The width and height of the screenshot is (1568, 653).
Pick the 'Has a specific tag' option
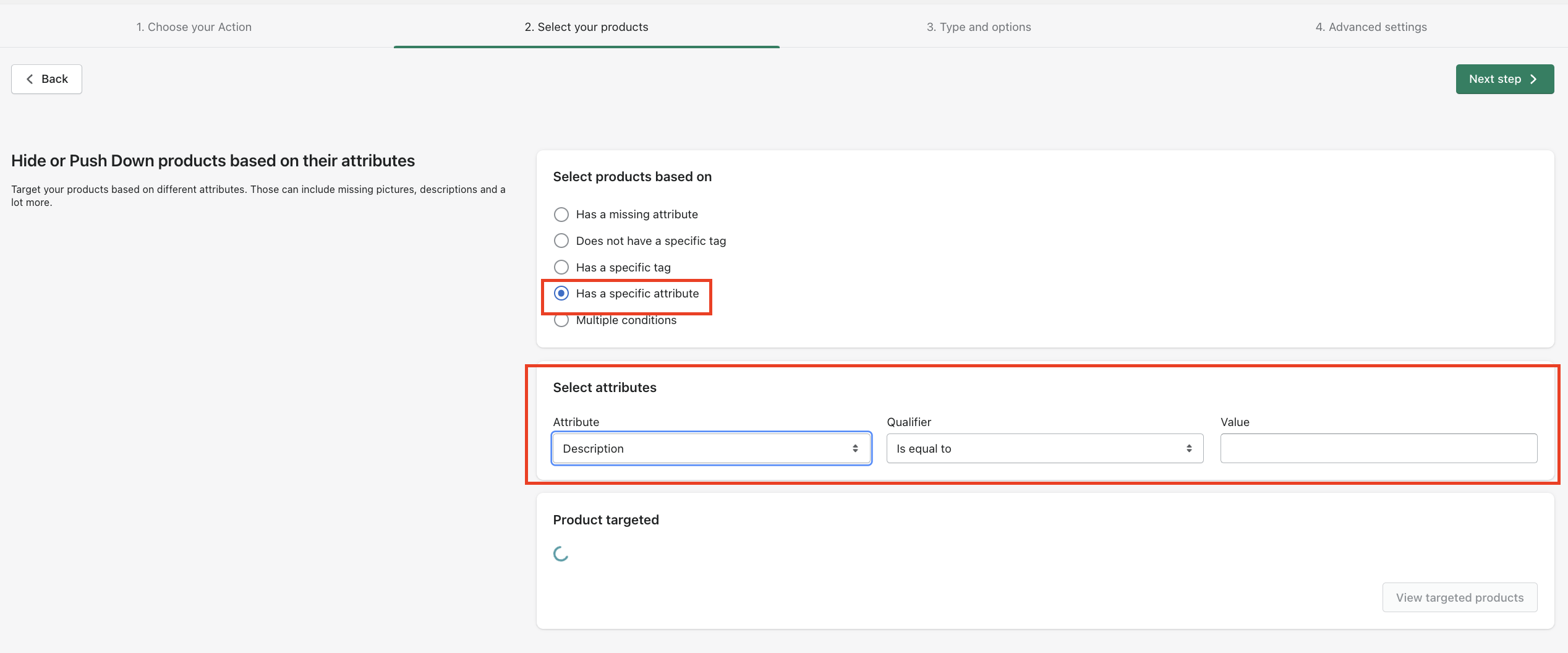pyautogui.click(x=561, y=267)
